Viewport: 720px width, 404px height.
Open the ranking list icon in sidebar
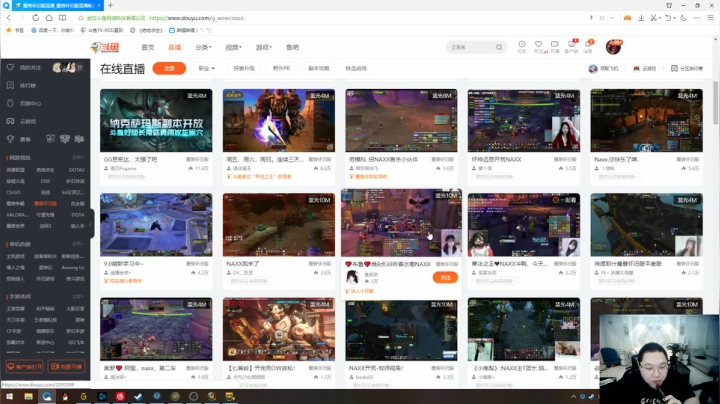point(10,85)
